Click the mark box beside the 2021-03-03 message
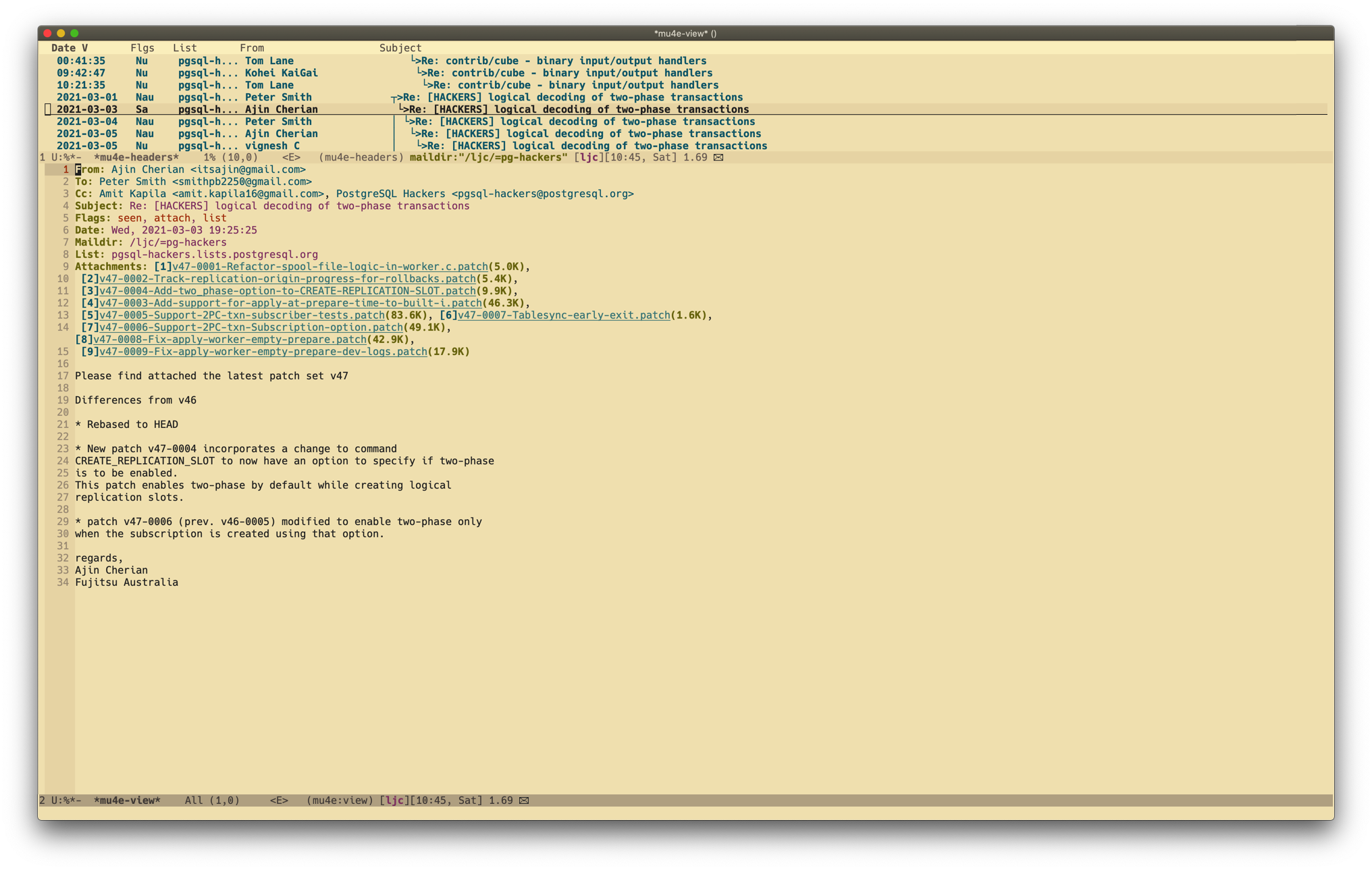1372x870 pixels. pyautogui.click(x=48, y=109)
